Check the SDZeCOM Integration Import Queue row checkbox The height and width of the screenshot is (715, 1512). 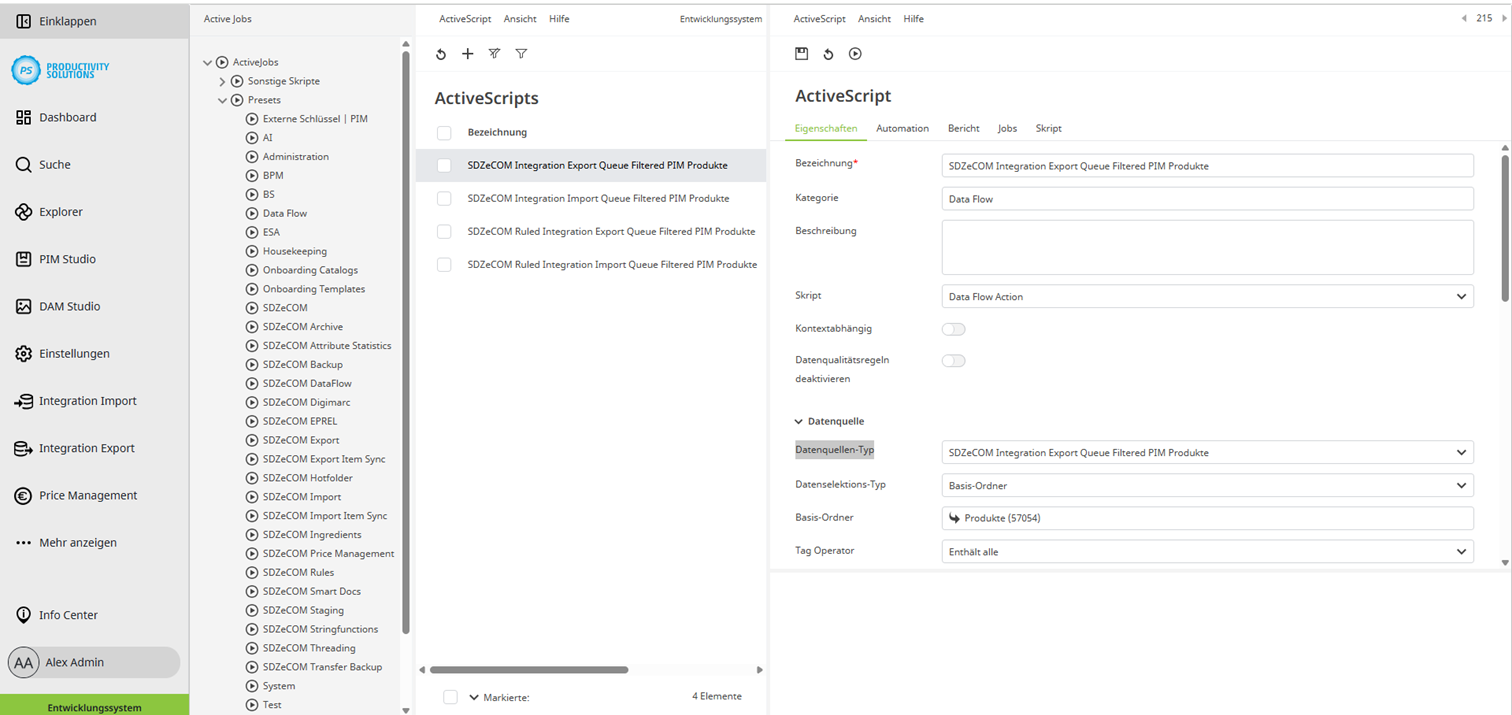pos(443,198)
